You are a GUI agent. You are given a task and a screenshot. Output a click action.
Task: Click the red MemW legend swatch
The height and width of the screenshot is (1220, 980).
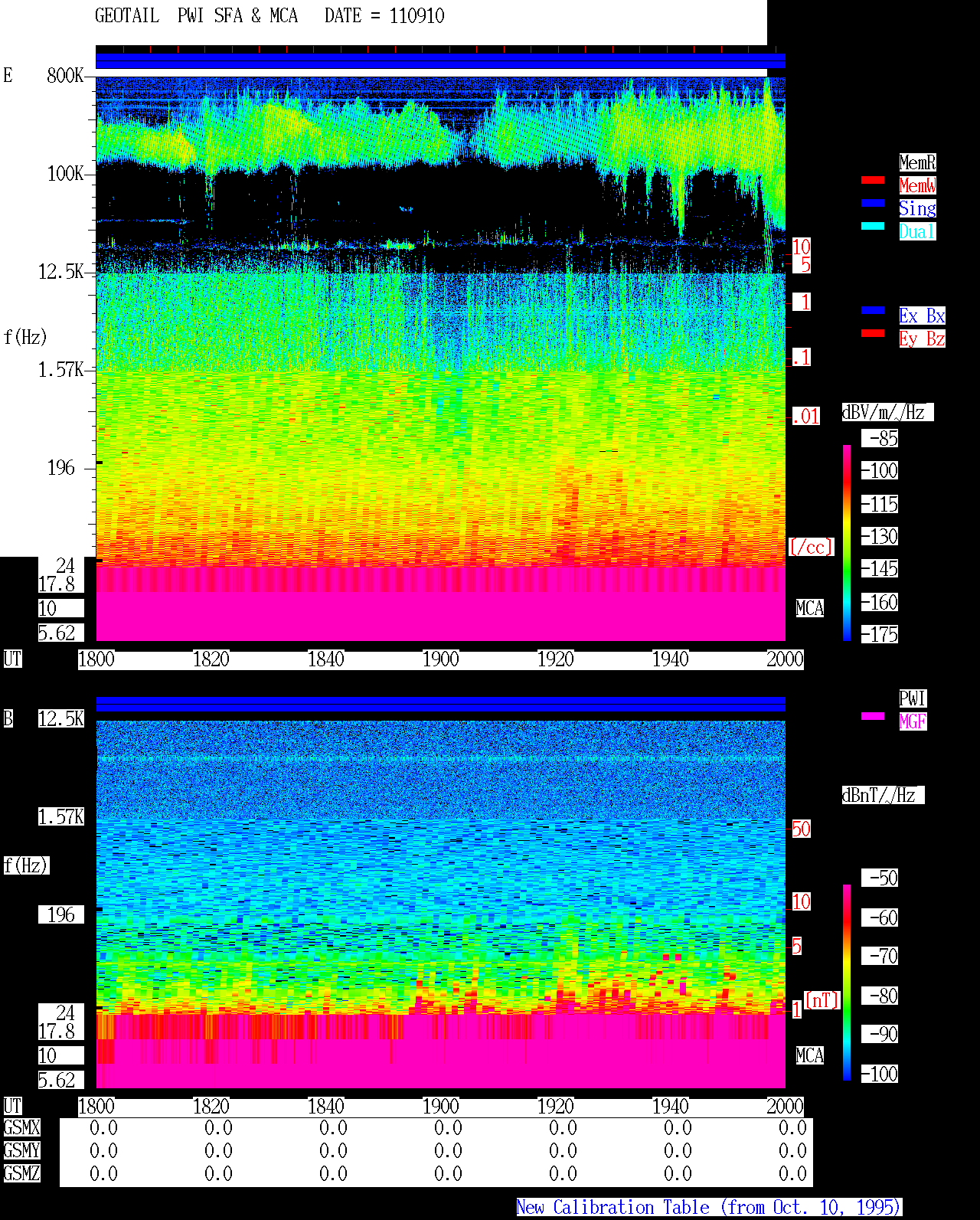tap(873, 180)
